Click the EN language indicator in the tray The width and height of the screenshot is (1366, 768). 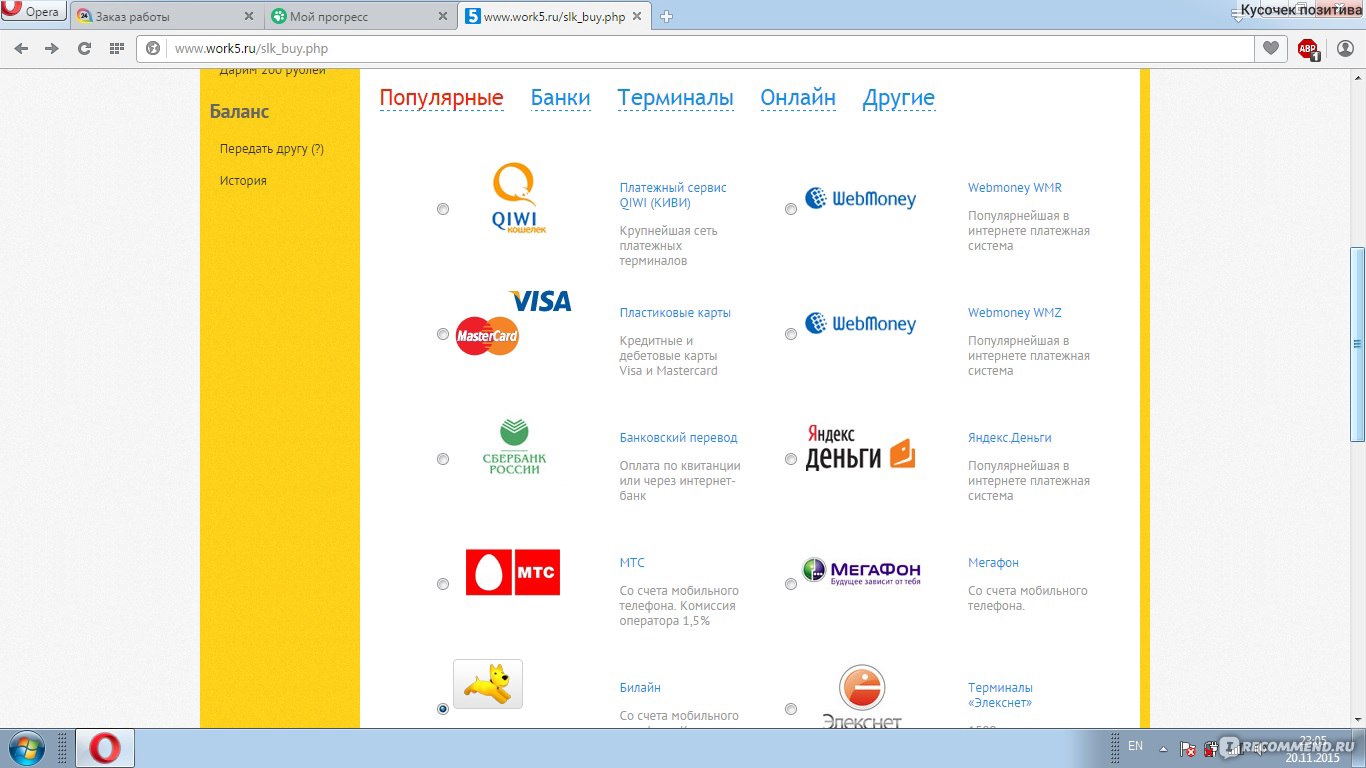coord(1135,746)
